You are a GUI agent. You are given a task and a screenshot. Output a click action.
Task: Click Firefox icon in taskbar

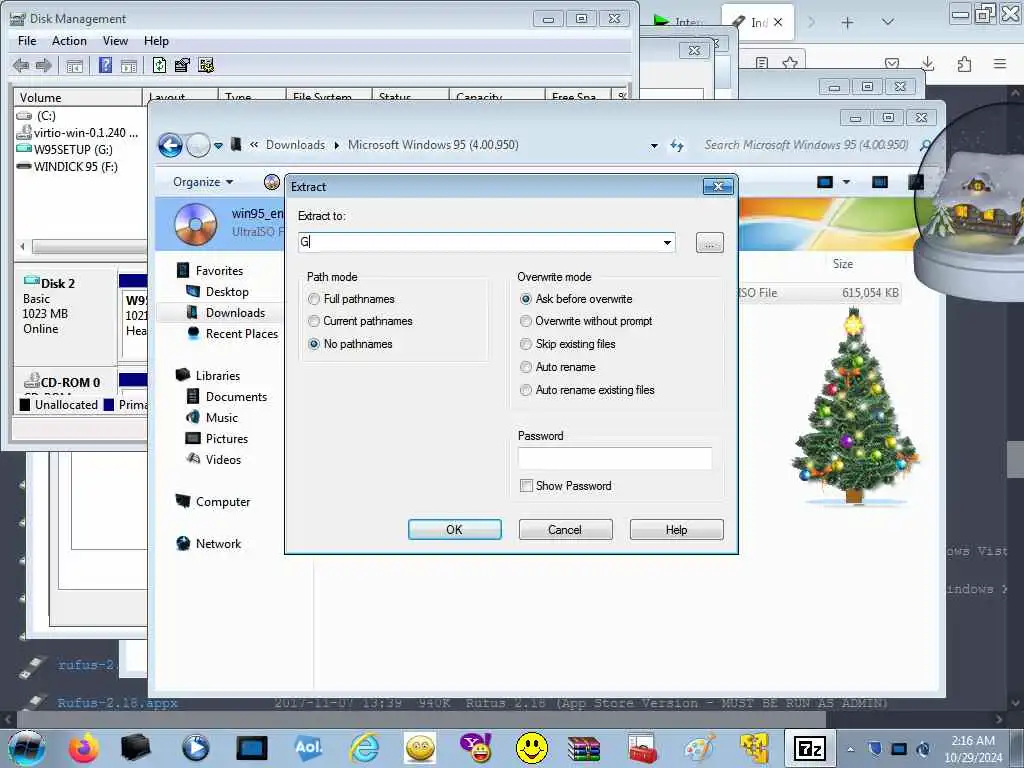pyautogui.click(x=84, y=748)
